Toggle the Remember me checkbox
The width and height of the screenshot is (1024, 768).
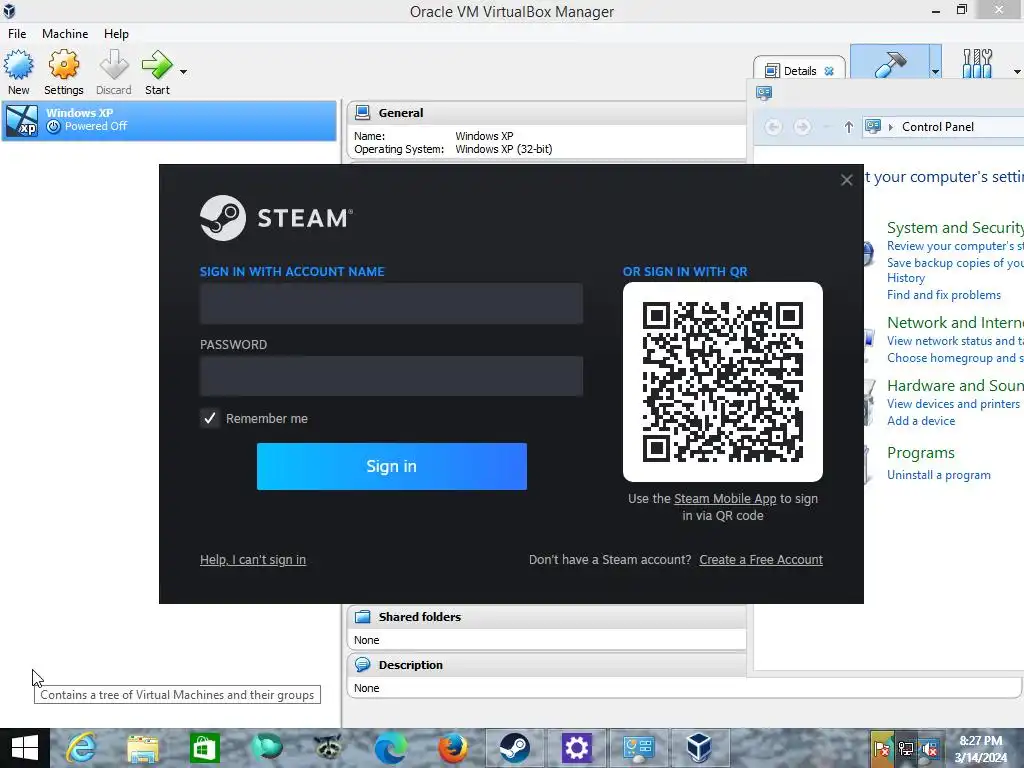[x=210, y=418]
